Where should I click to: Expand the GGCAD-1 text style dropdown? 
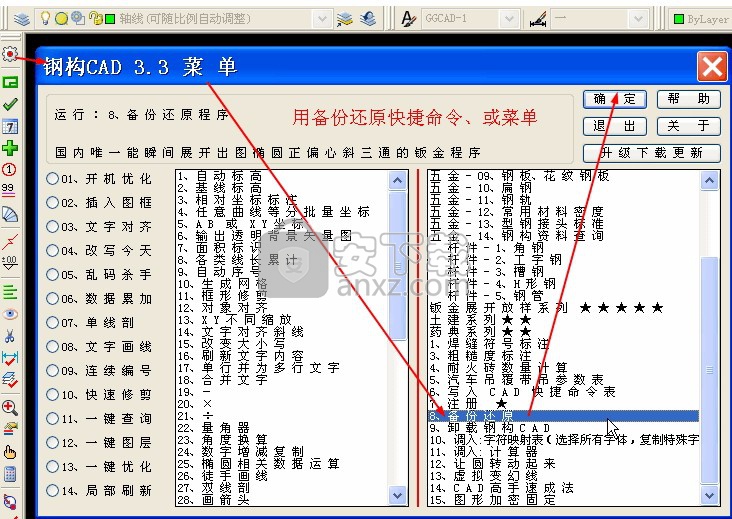coord(509,19)
